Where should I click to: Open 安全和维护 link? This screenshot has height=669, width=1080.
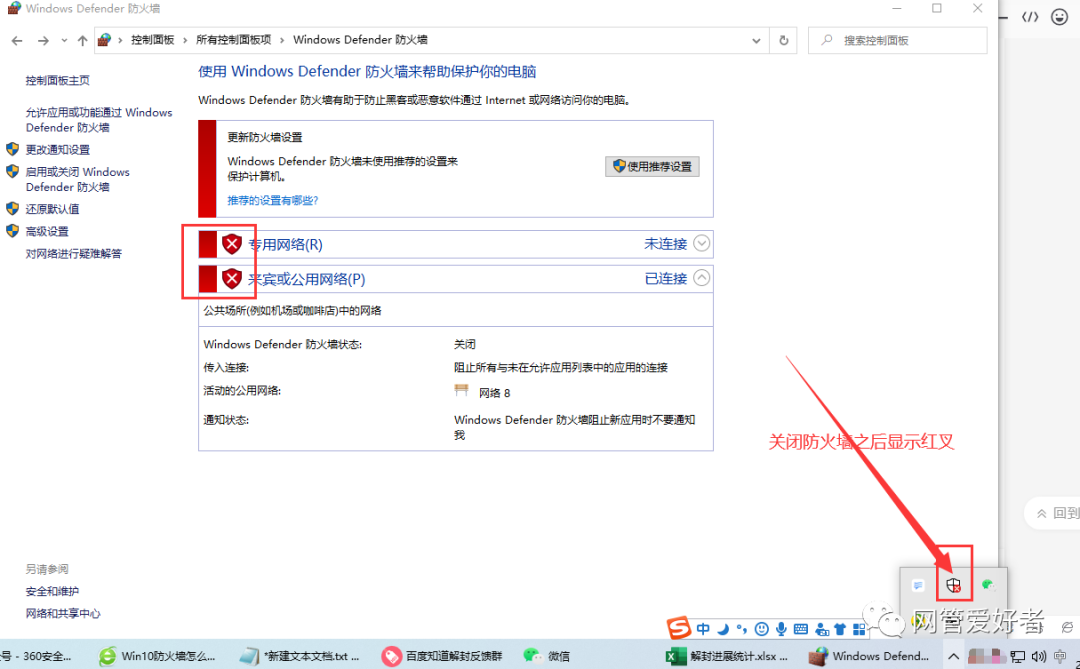(x=52, y=591)
